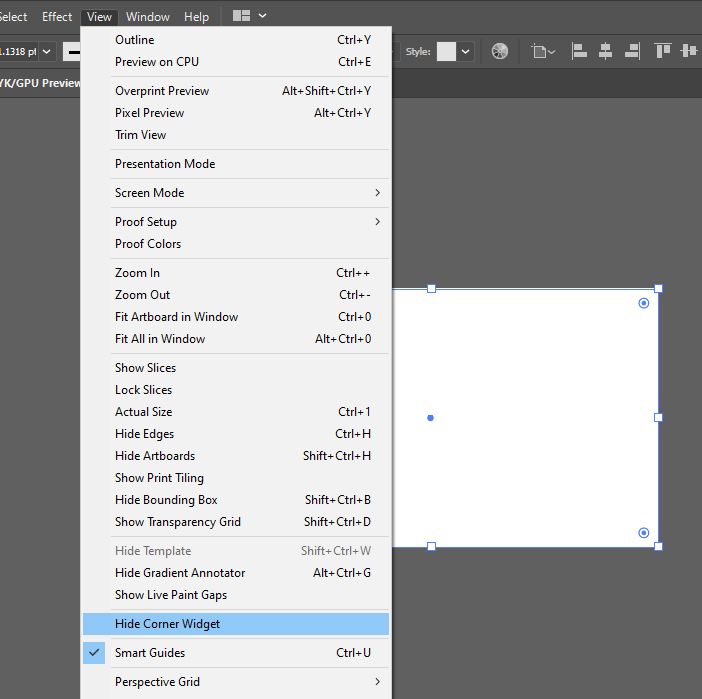This screenshot has height=699, width=702.
Task: Toggle Smart Guides checkmark item
Action: click(236, 652)
